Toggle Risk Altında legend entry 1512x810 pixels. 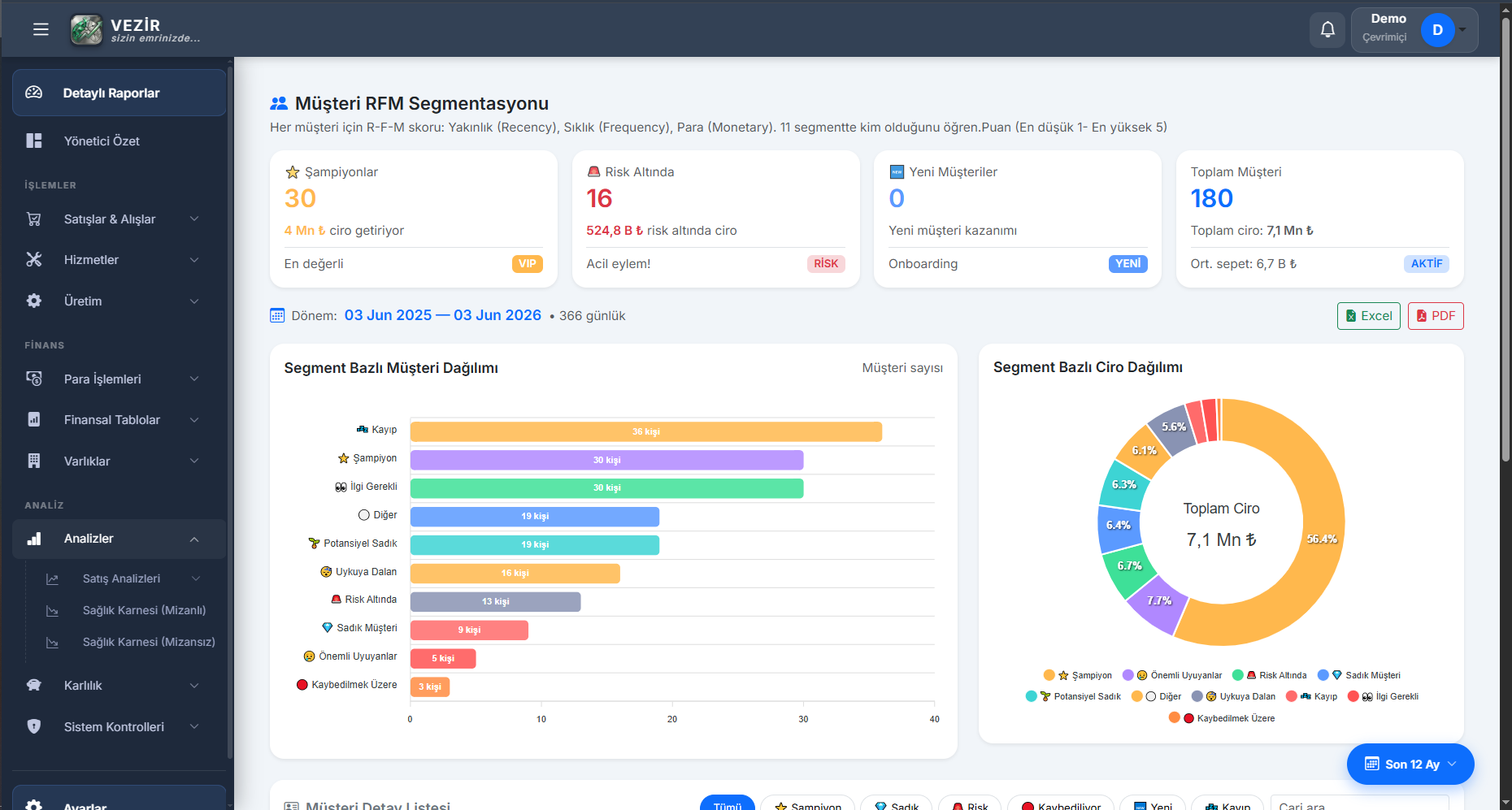click(x=1270, y=675)
